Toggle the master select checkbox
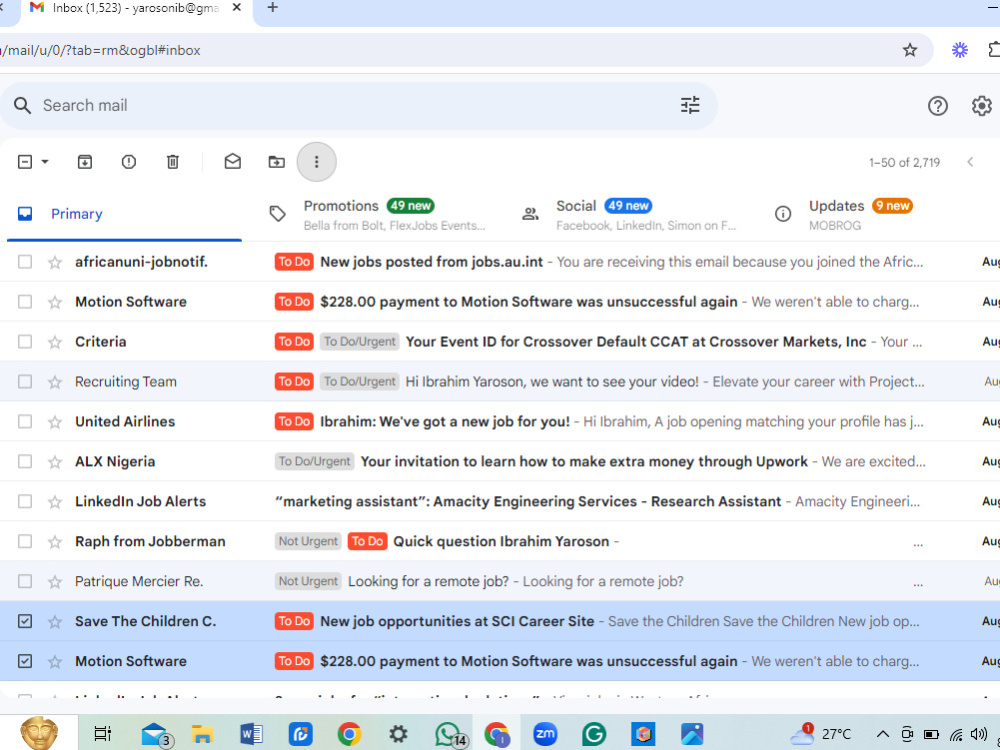Image resolution: width=1000 pixels, height=750 pixels. [x=25, y=162]
